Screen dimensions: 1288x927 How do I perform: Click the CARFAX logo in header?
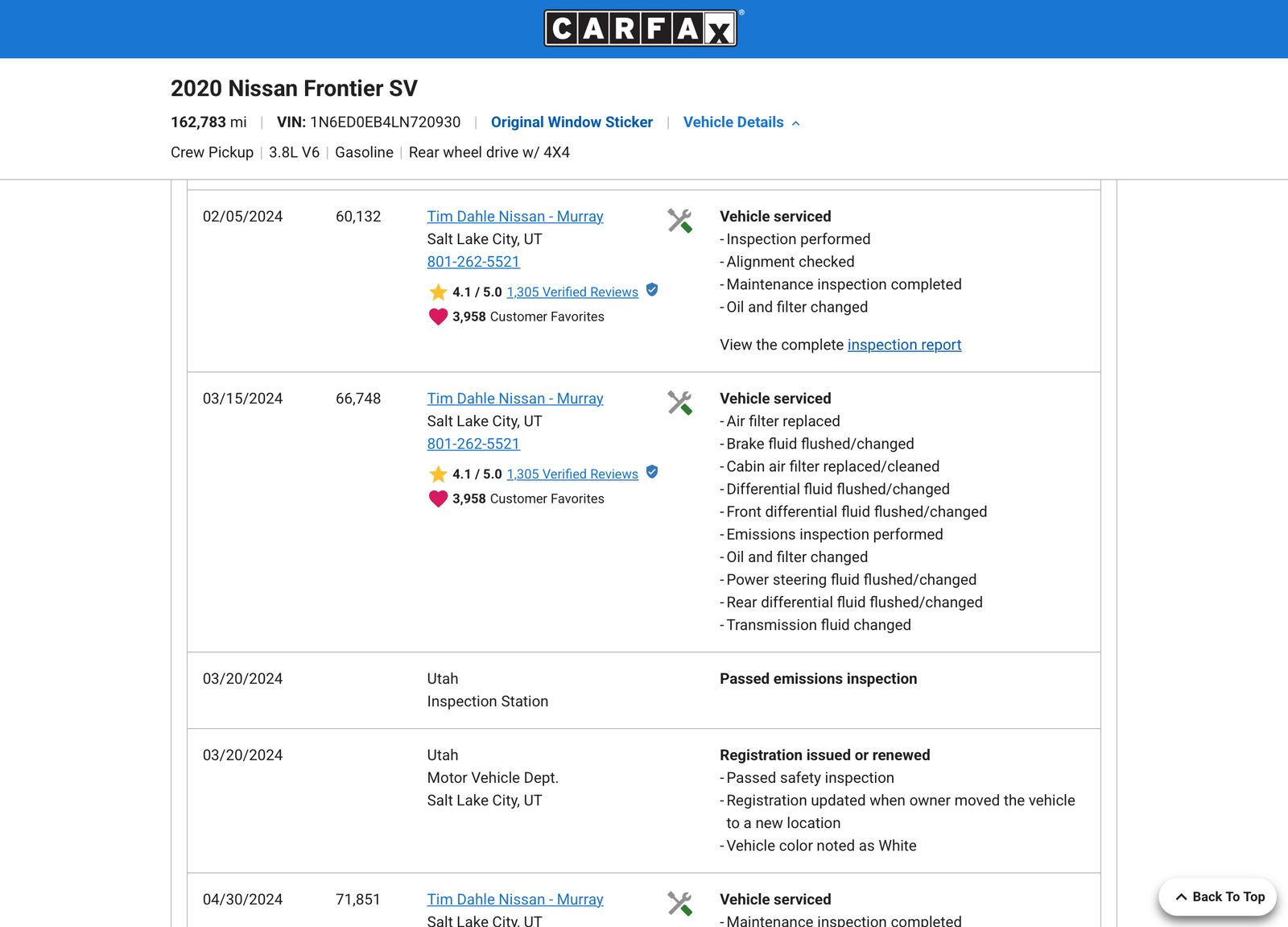click(x=641, y=28)
